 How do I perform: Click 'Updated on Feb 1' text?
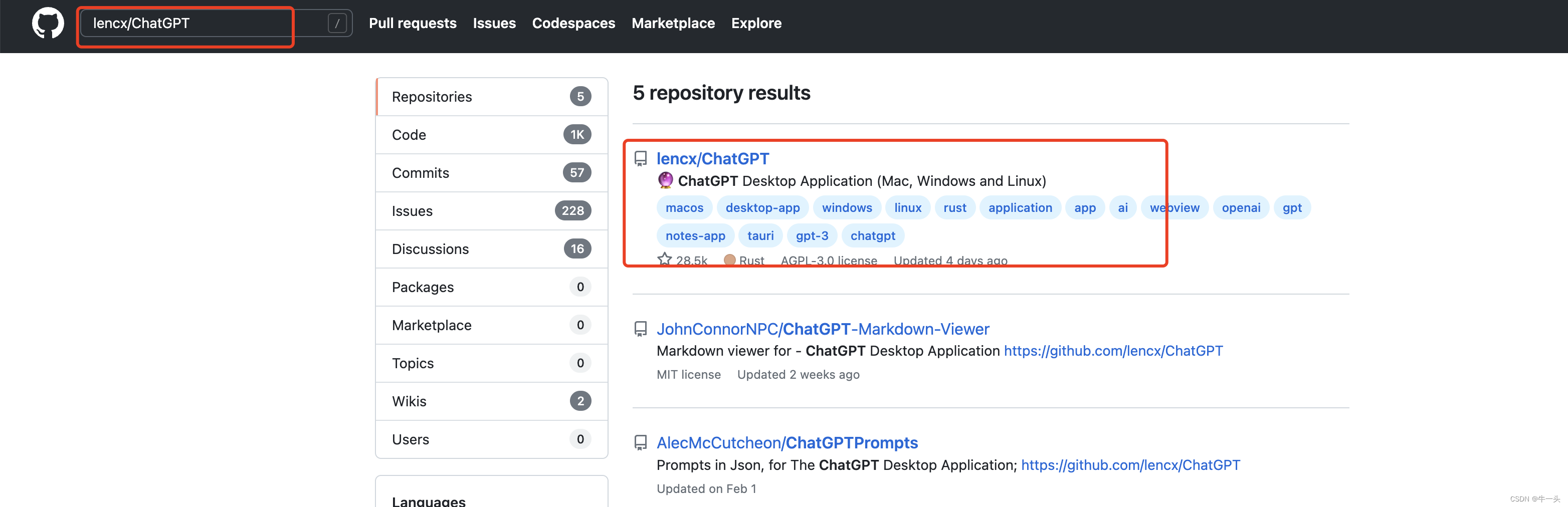pyautogui.click(x=706, y=489)
